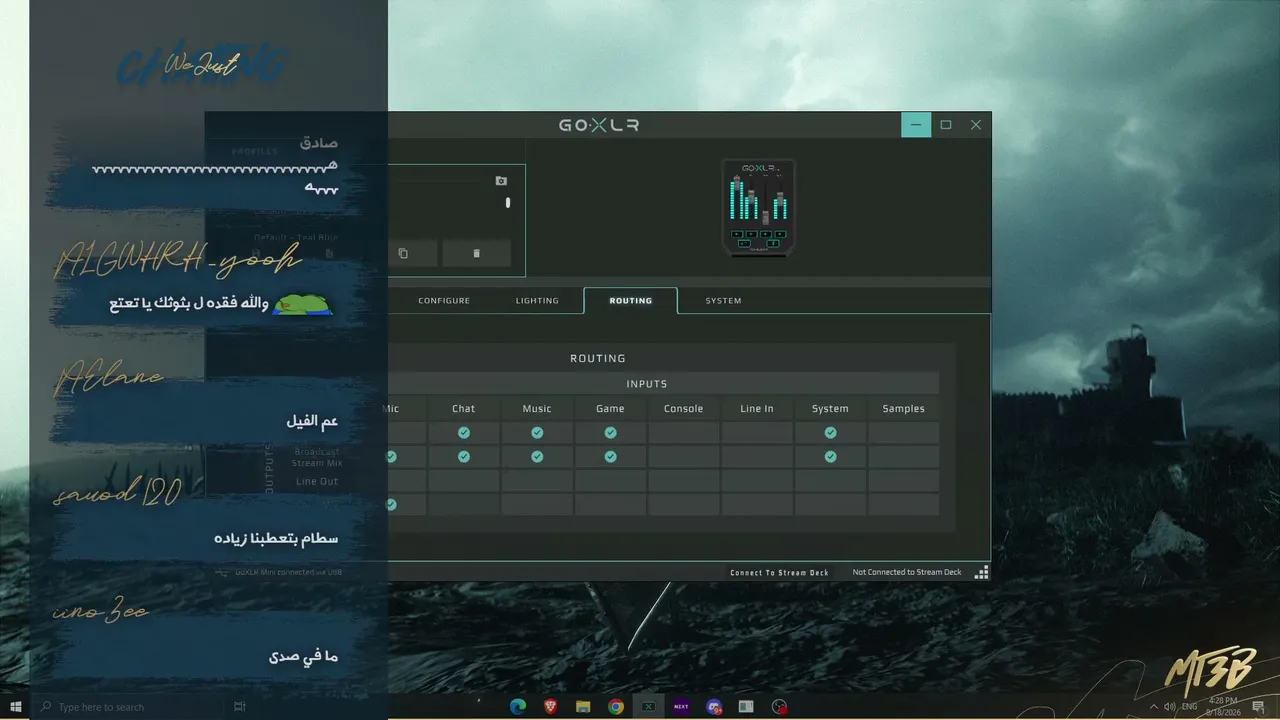Click Connect To Stream Deck button

click(x=780, y=573)
